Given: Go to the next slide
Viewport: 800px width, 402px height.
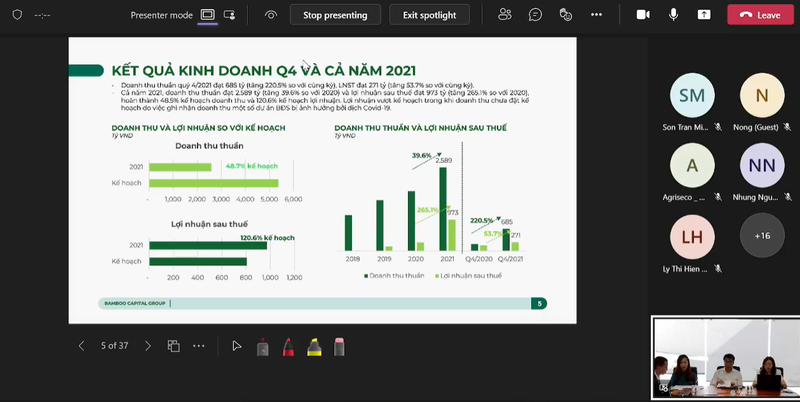Looking at the screenshot, I should click(x=148, y=346).
